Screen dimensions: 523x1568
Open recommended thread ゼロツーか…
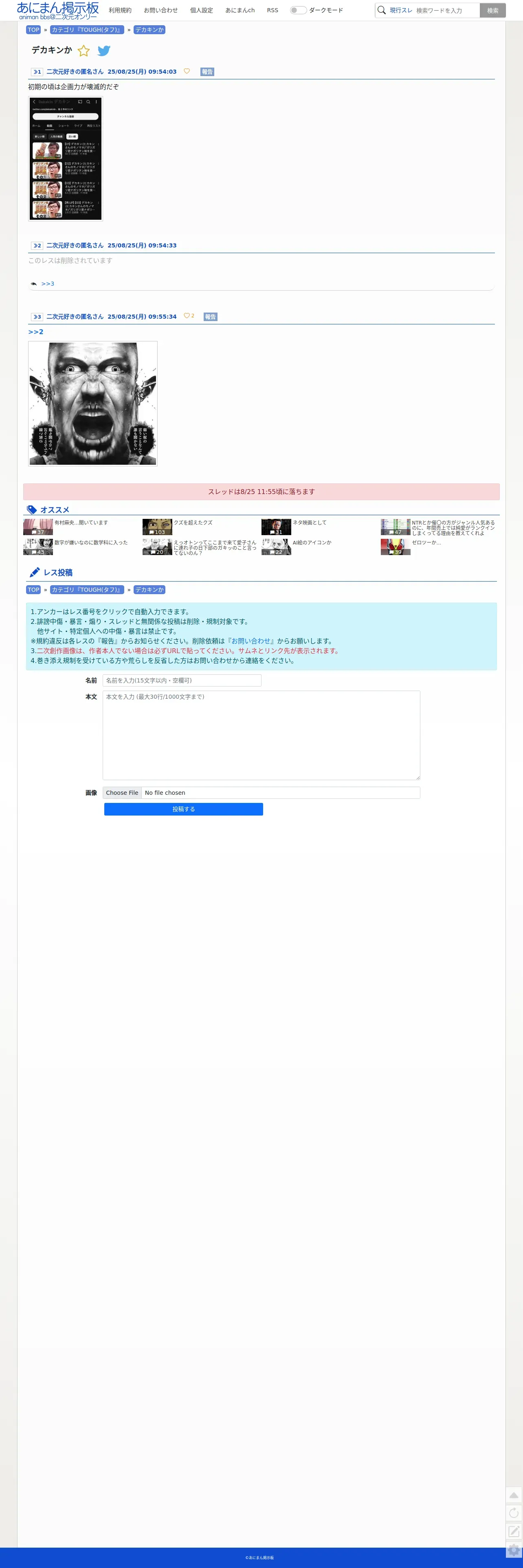click(426, 542)
